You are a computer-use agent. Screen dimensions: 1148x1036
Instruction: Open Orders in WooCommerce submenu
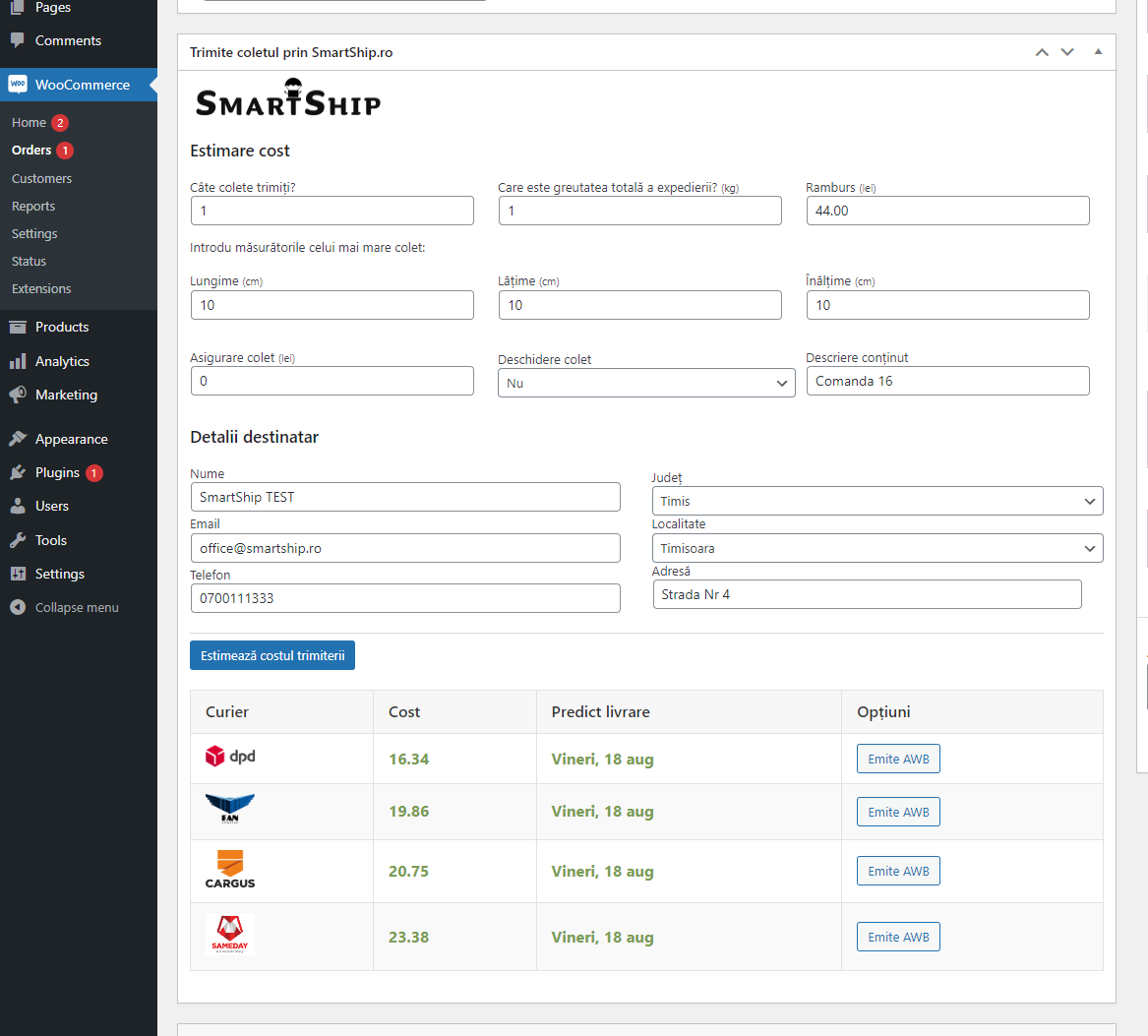(31, 151)
